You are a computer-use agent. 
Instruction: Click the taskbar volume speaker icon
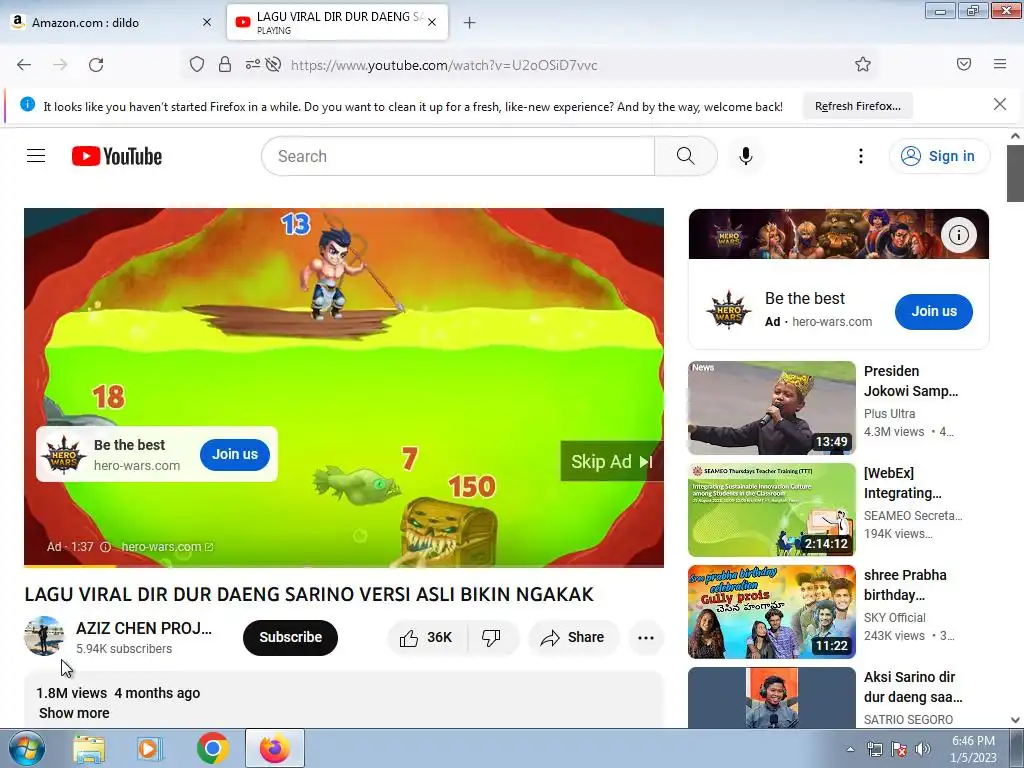coord(923,749)
